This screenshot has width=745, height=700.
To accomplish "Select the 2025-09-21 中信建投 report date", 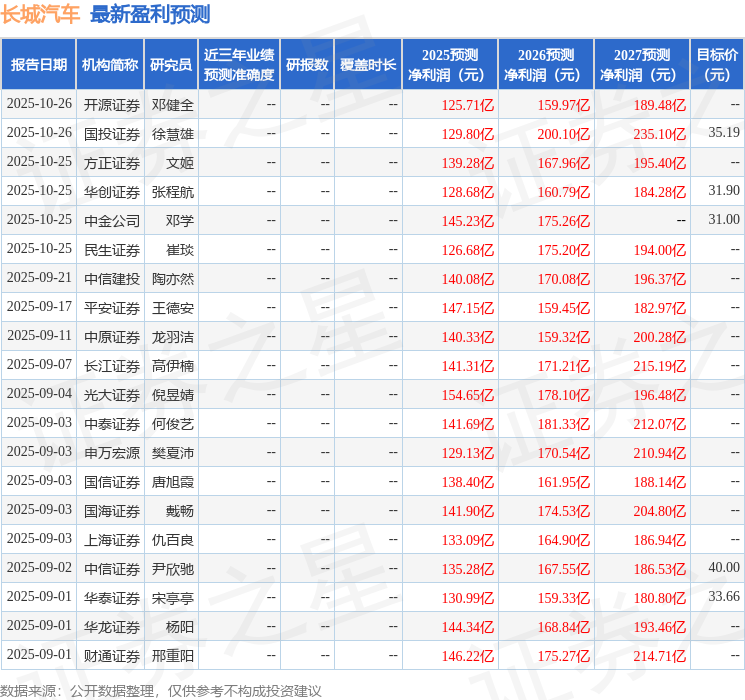I will (39, 278).
